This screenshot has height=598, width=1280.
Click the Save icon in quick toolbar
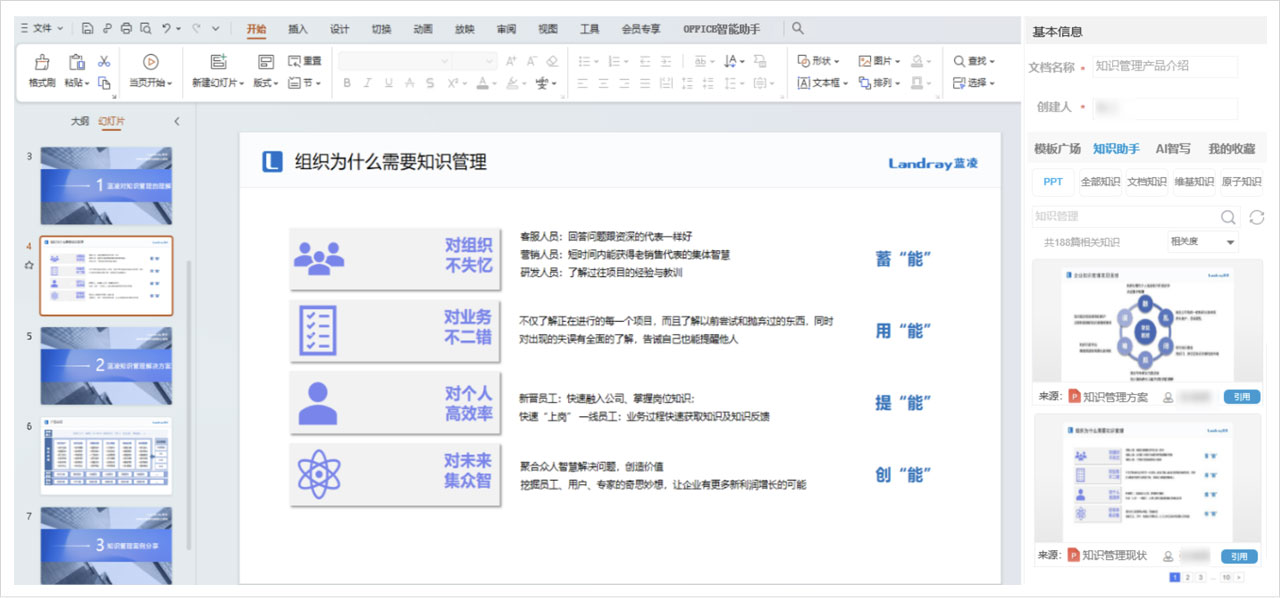pyautogui.click(x=88, y=29)
